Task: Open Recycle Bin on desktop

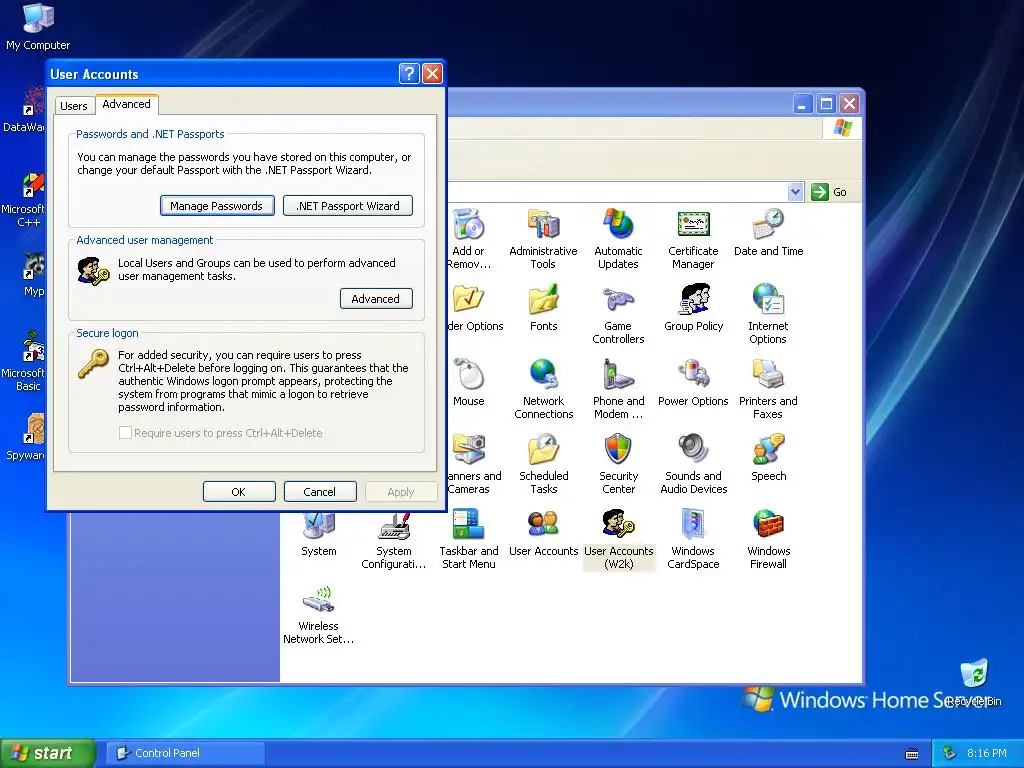Action: [x=974, y=683]
